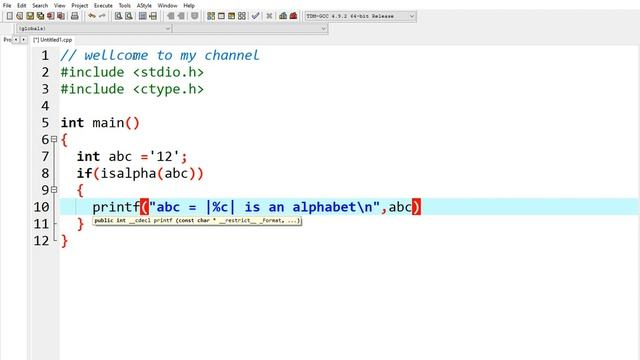Open the Search menu
Viewport: 640px width, 360px height.
(x=40, y=5)
